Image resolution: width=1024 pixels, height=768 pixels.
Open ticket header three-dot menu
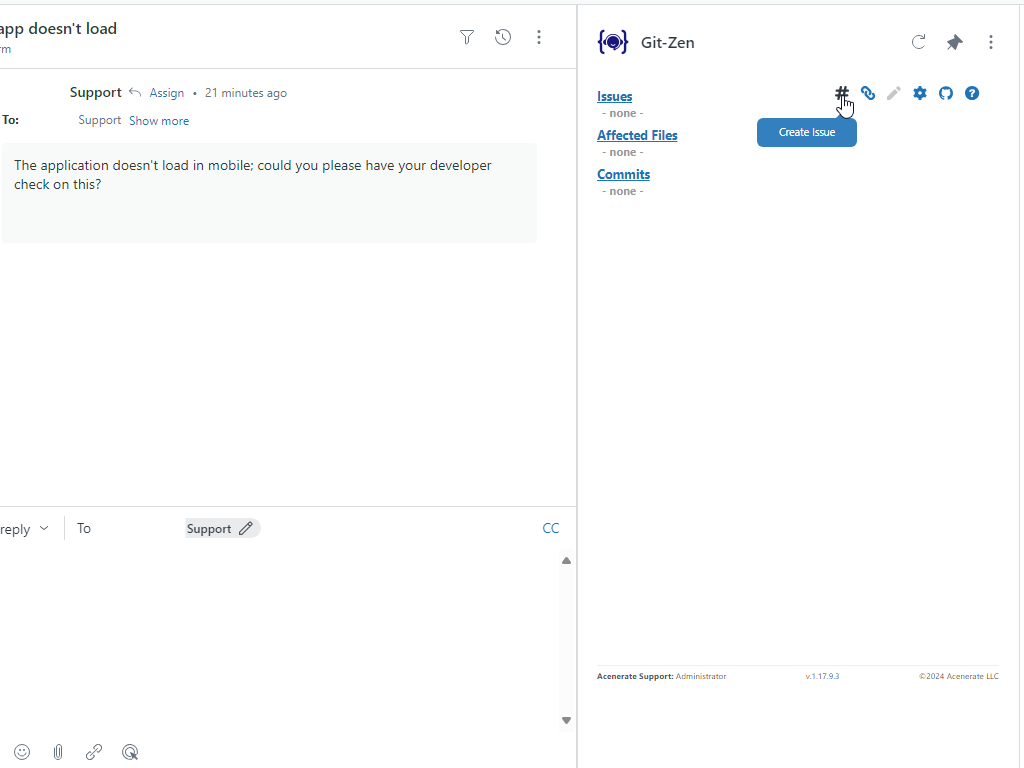[x=539, y=37]
